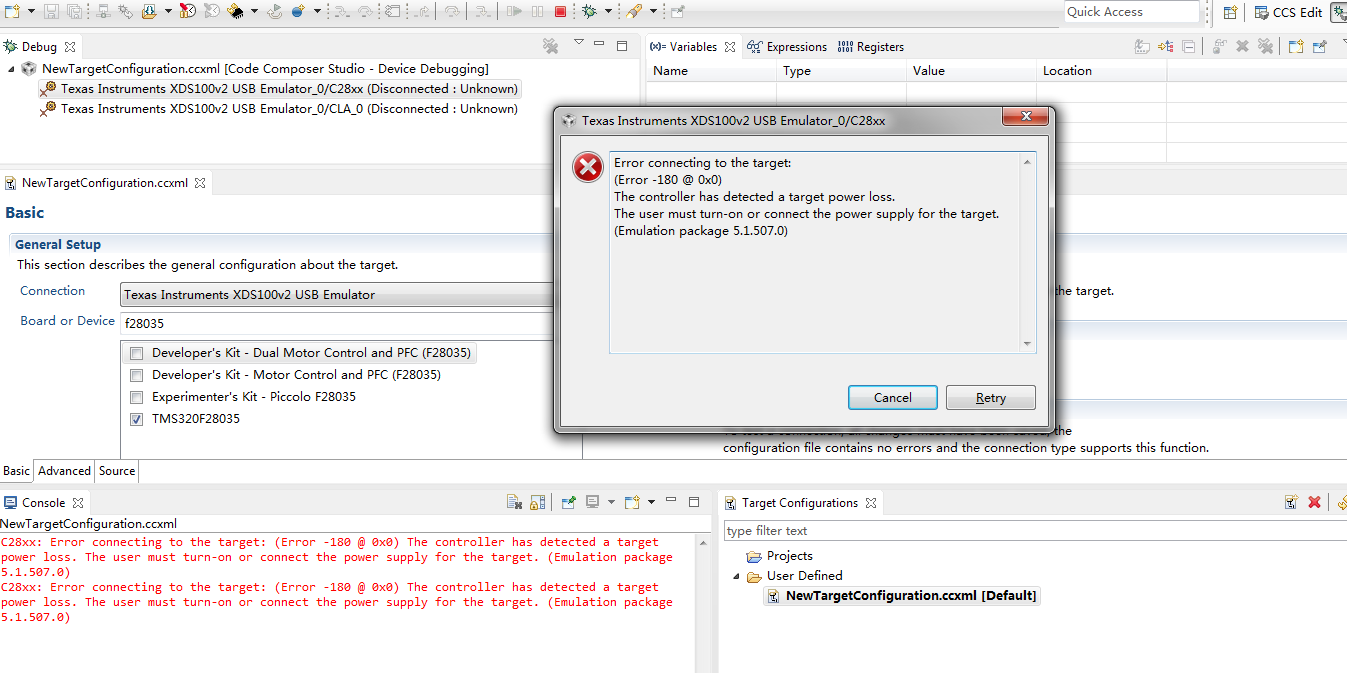Image resolution: width=1347 pixels, height=673 pixels.
Task: Select the Emulator_0/CLA_0 disconnected debug entry
Action: 279,109
